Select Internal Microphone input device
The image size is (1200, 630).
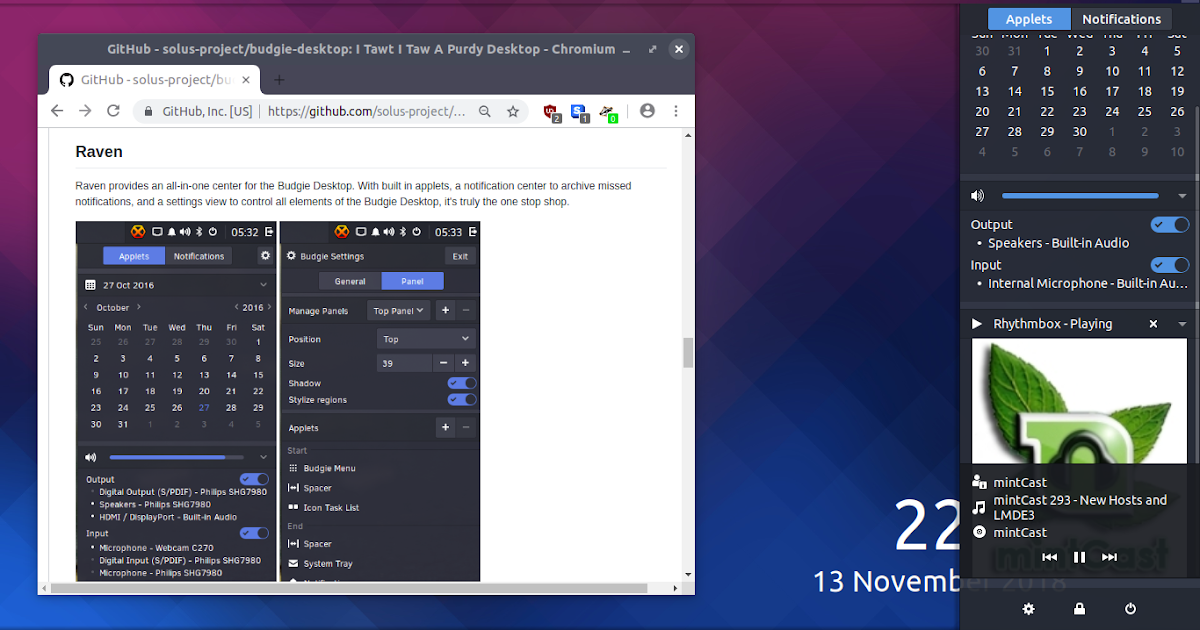point(1087,283)
